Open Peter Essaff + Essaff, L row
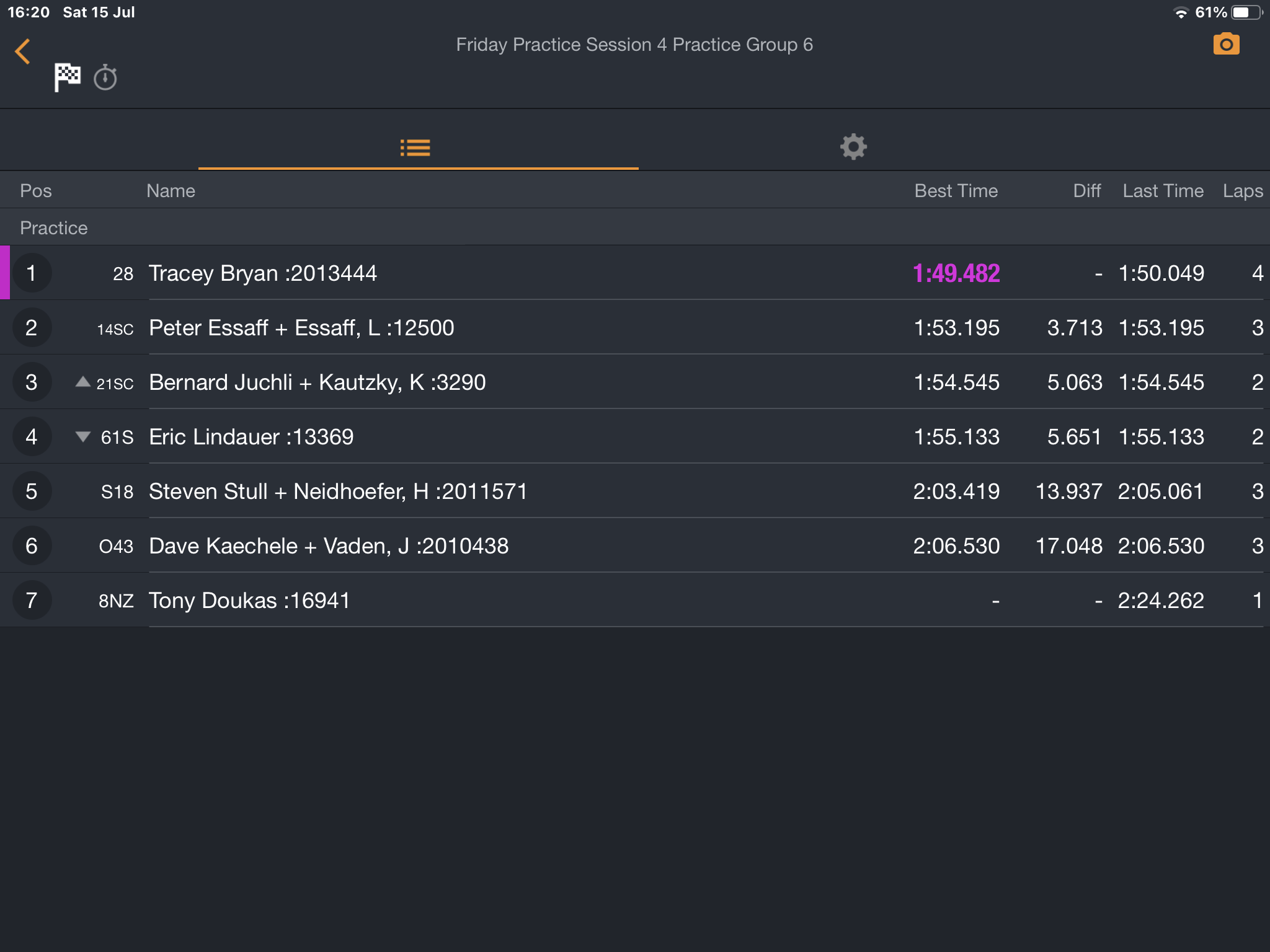 635,327
